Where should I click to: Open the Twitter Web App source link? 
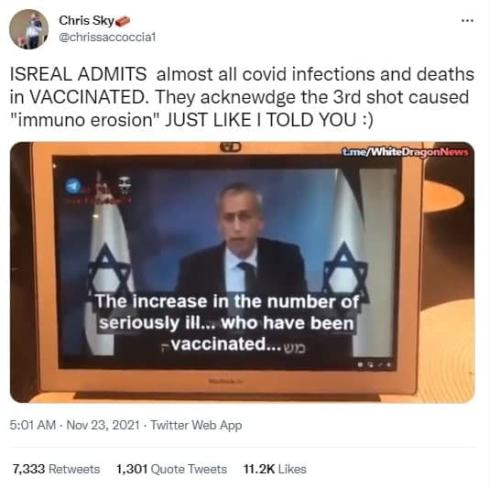tap(196, 425)
